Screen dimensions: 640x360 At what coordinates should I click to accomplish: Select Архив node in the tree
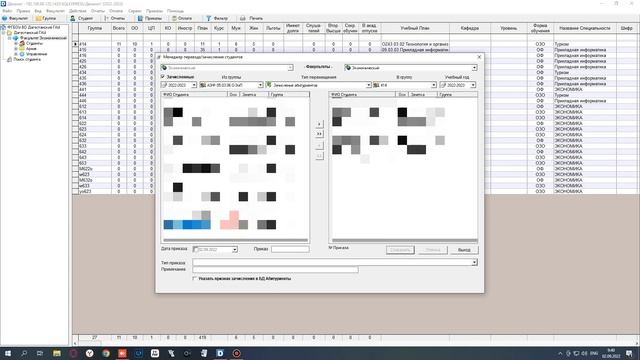31,49
